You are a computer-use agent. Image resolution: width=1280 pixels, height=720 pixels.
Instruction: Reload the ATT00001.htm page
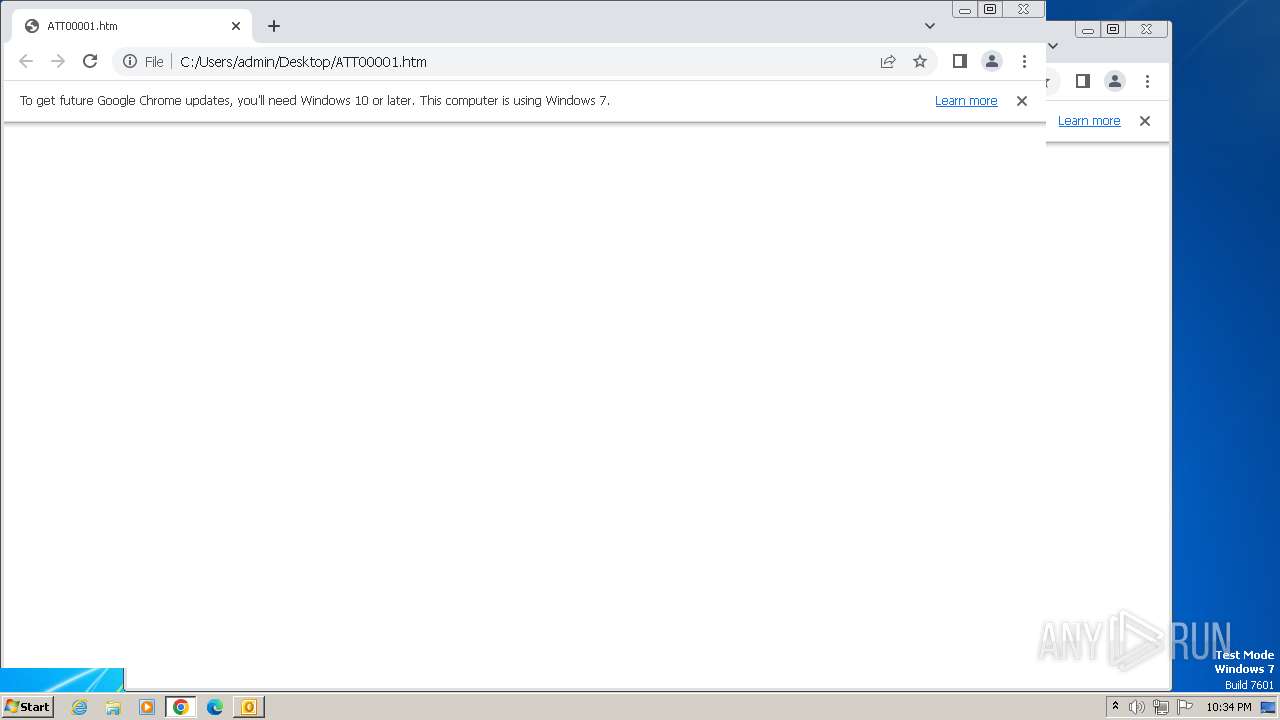90,61
